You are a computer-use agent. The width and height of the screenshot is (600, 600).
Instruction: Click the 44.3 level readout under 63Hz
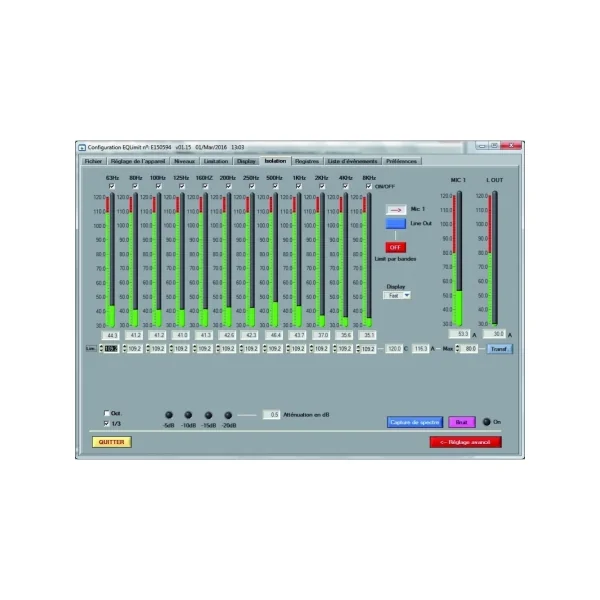click(110, 336)
